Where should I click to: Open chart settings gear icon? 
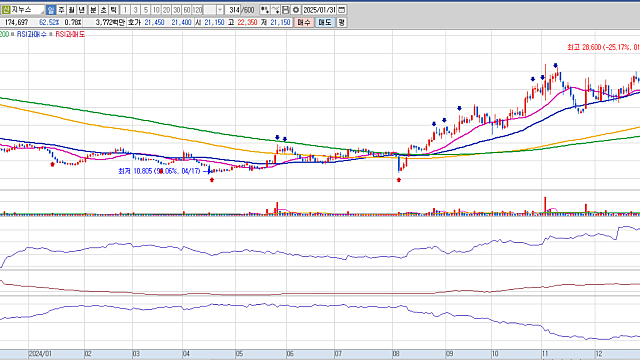[296, 10]
